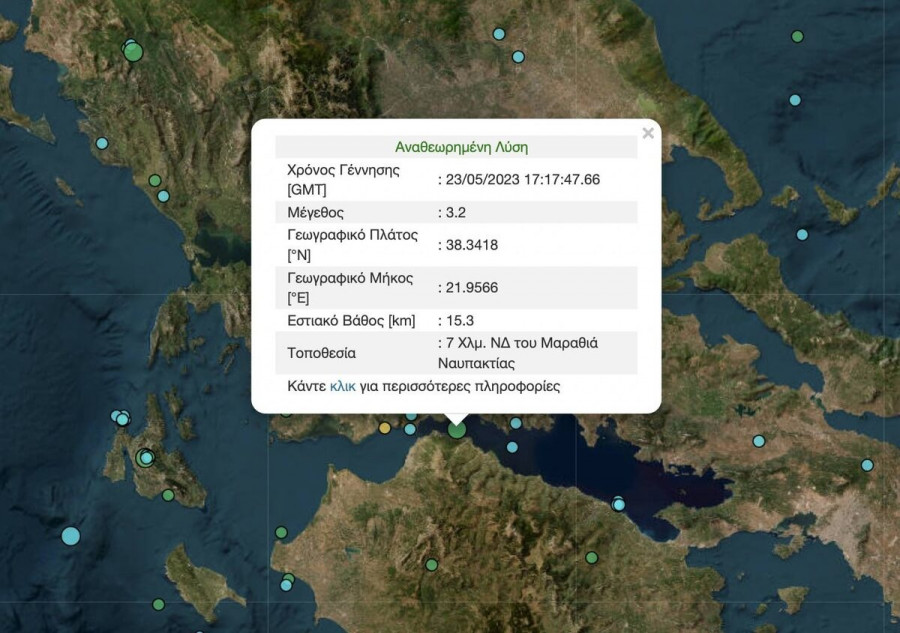The height and width of the screenshot is (633, 900).
Task: Click the yellow earthquake marker
Action: pyautogui.click(x=385, y=428)
